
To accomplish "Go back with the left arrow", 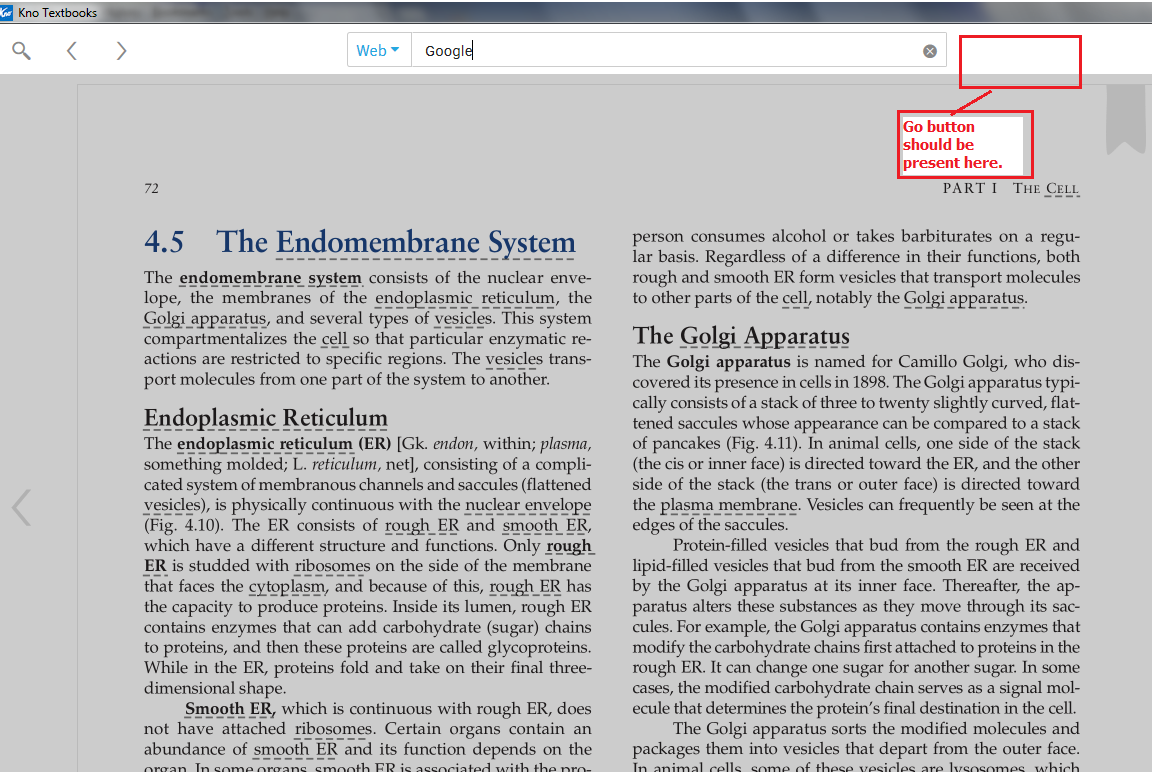I will coord(71,51).
